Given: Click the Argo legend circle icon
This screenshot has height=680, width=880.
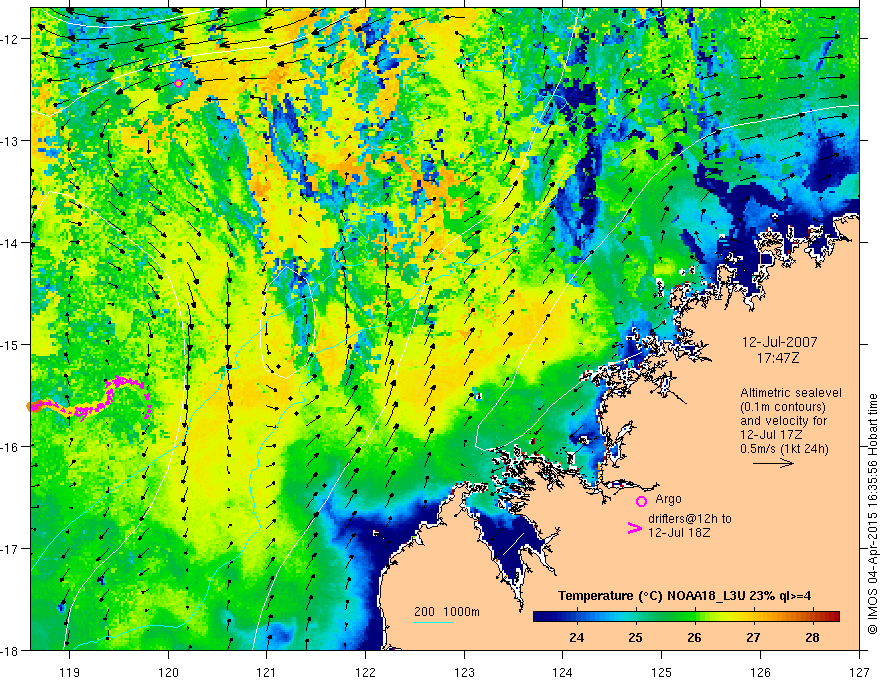Looking at the screenshot, I should (x=641, y=501).
